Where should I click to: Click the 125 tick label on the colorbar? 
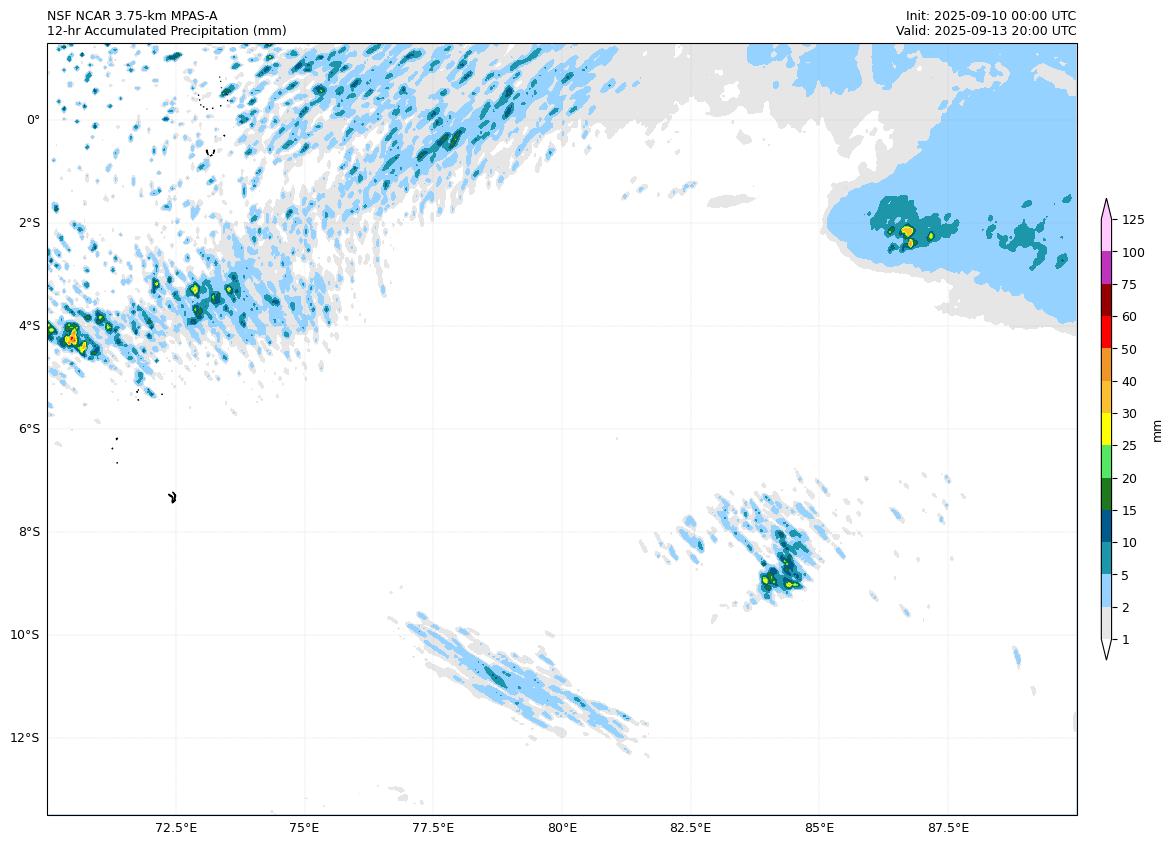pyautogui.click(x=1132, y=220)
